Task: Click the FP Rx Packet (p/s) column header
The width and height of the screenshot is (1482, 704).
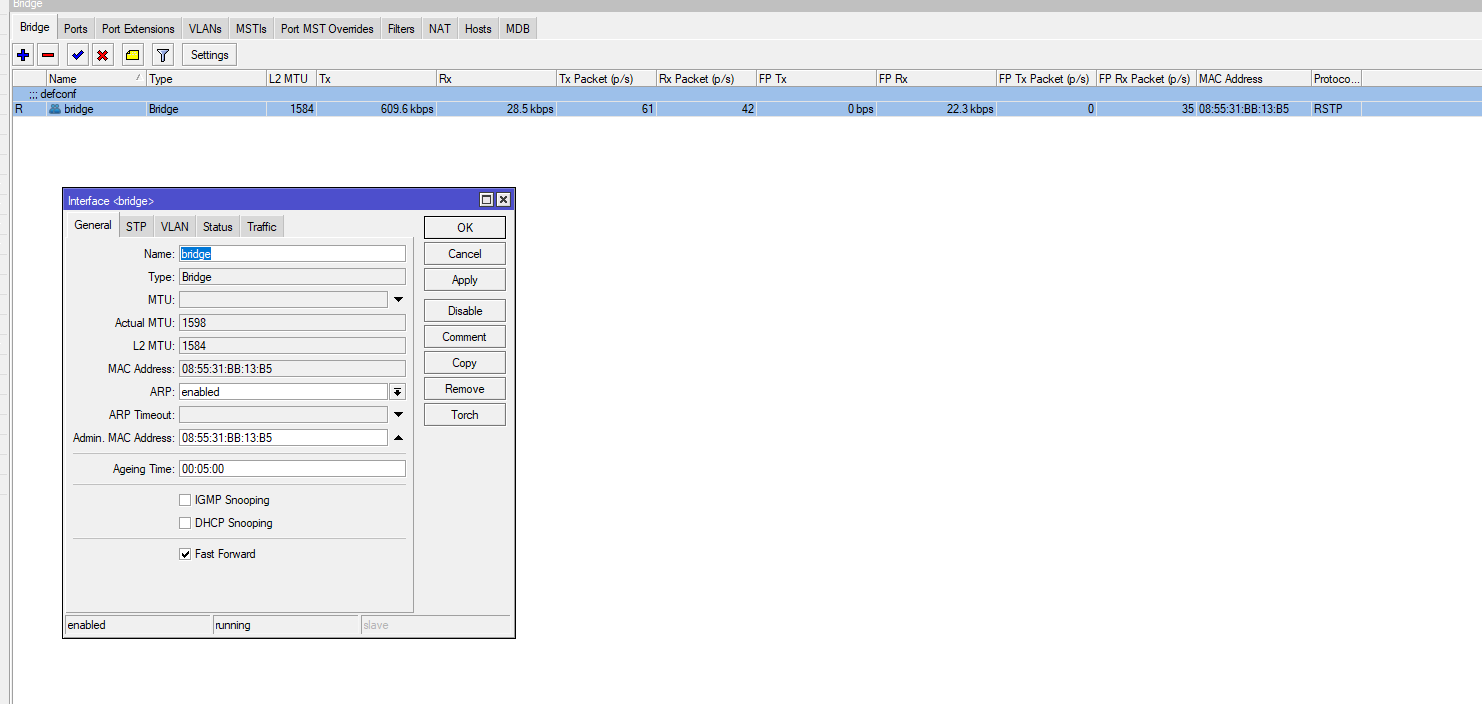Action: tap(1146, 79)
